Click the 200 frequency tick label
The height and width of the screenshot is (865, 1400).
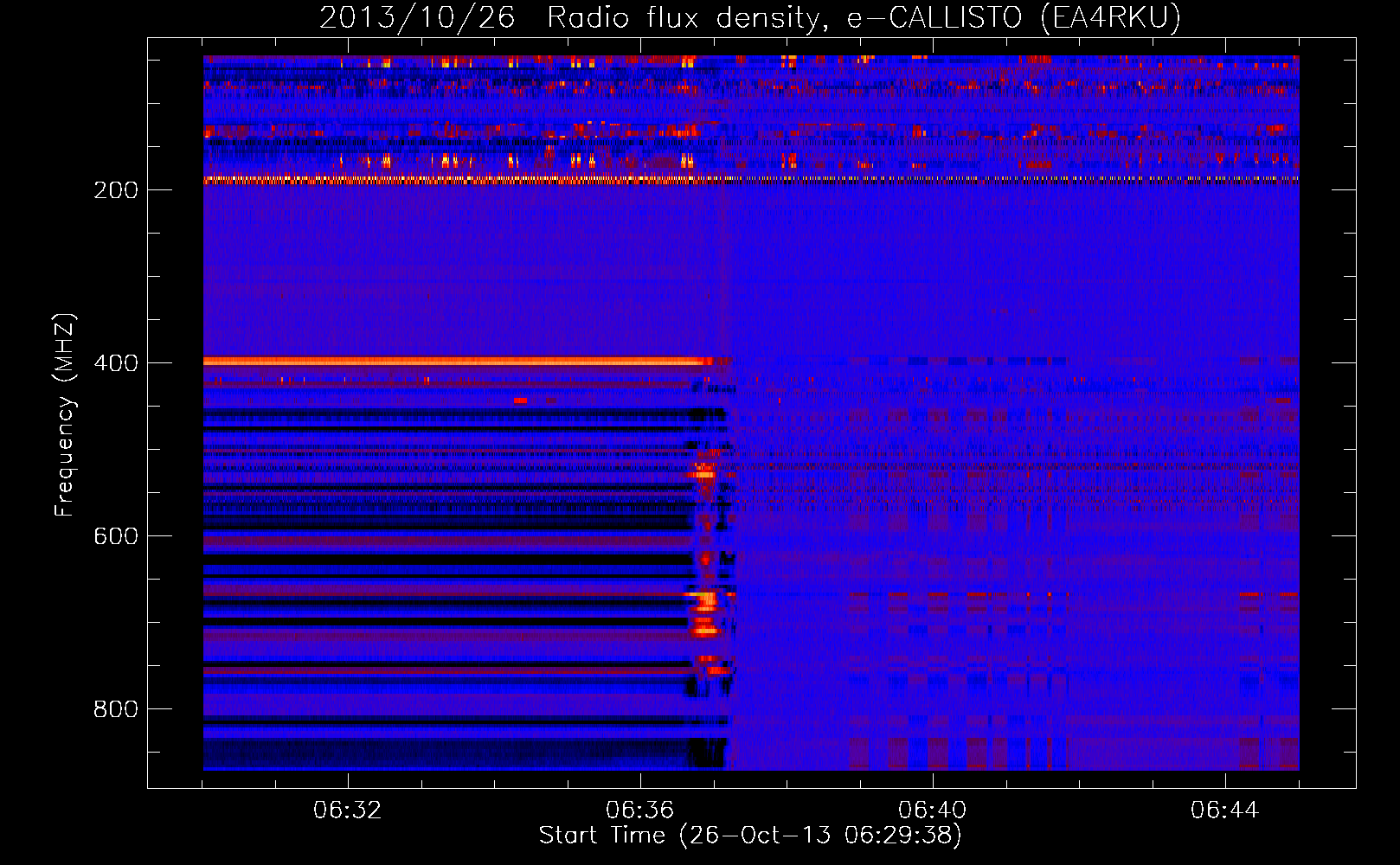tap(116, 190)
